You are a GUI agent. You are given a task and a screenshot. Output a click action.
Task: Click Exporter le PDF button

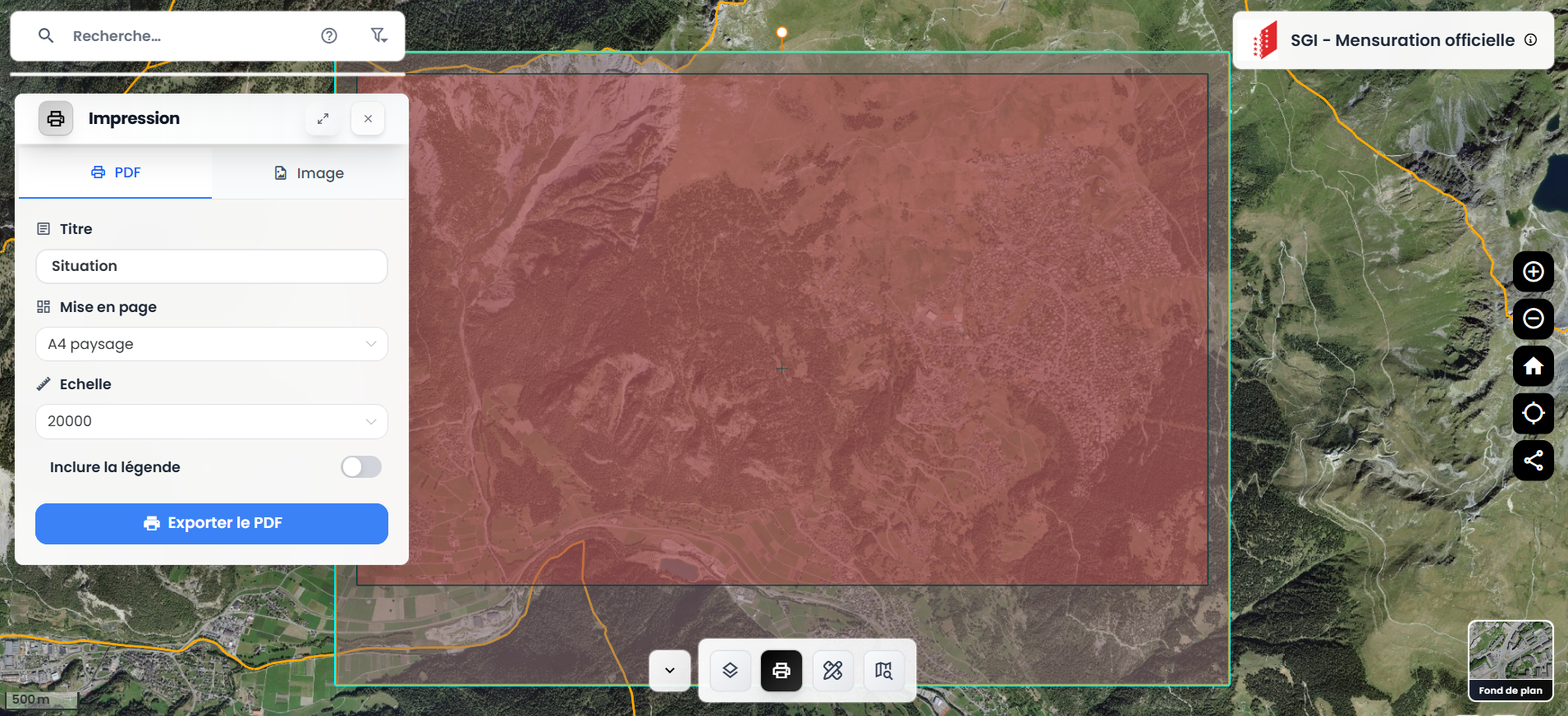tap(212, 524)
